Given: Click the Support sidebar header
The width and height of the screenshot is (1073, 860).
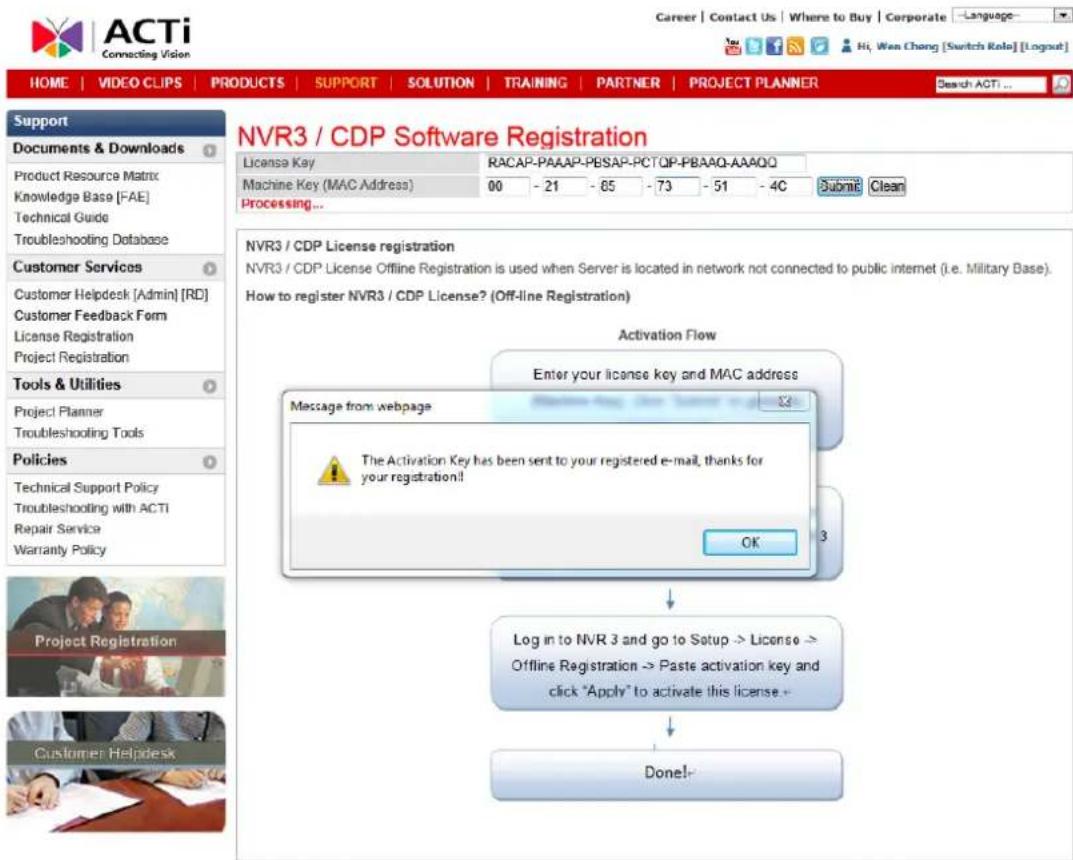Looking at the screenshot, I should [x=116, y=122].
